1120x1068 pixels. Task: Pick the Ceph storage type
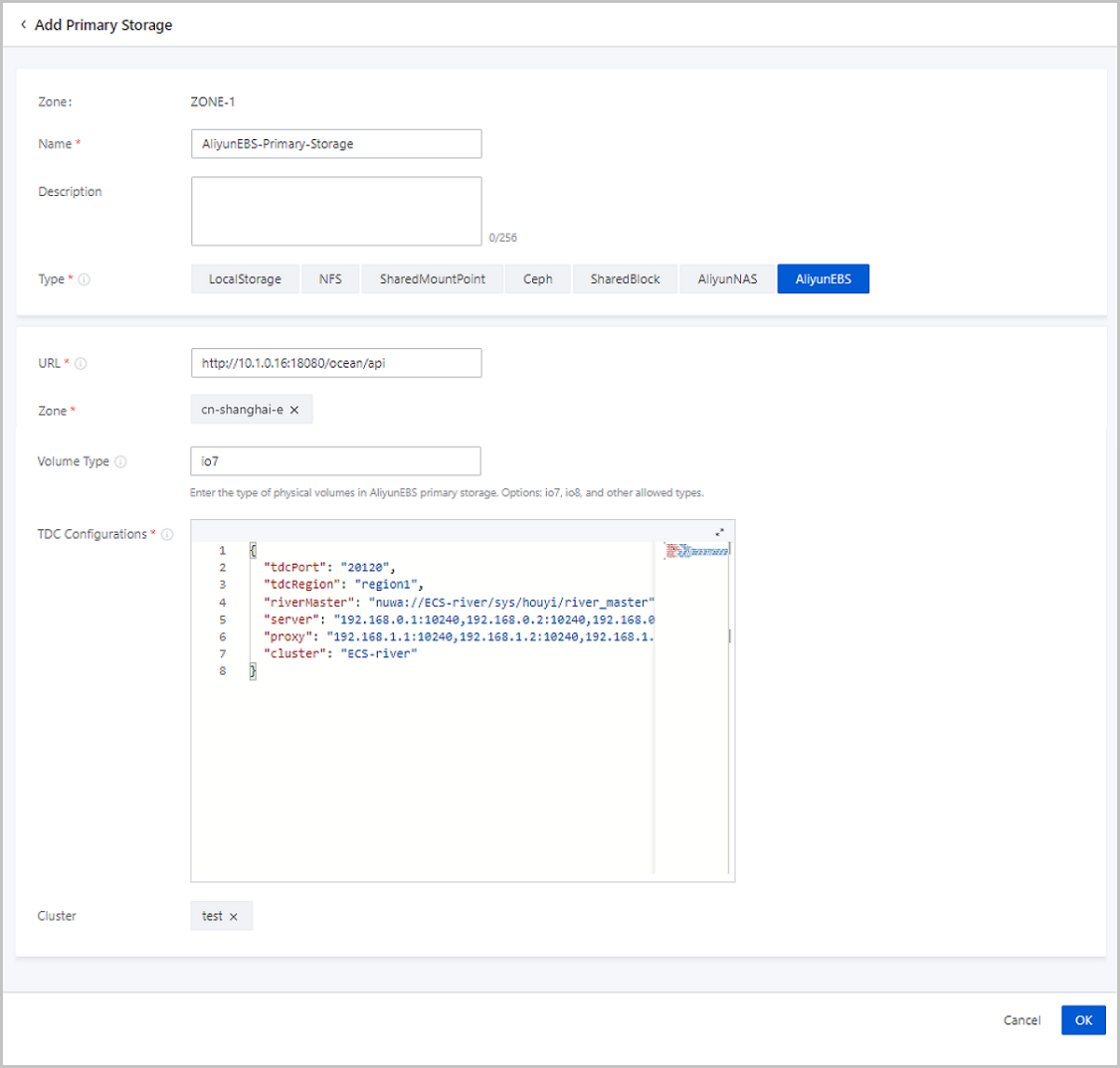[538, 279]
